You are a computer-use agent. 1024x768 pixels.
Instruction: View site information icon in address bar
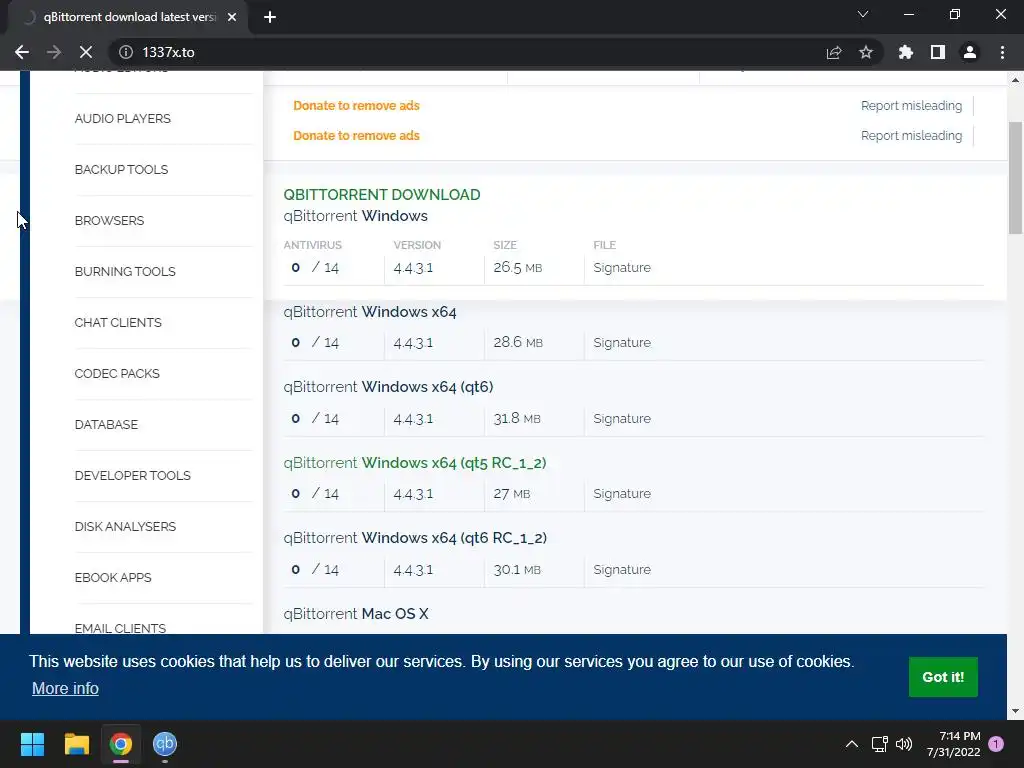[x=126, y=52]
